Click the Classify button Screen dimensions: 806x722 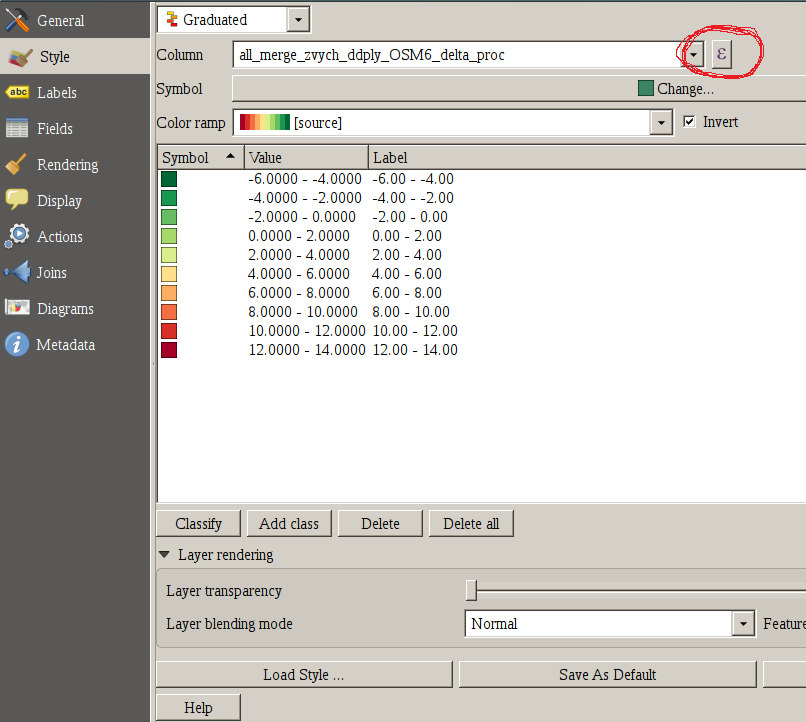coord(198,524)
